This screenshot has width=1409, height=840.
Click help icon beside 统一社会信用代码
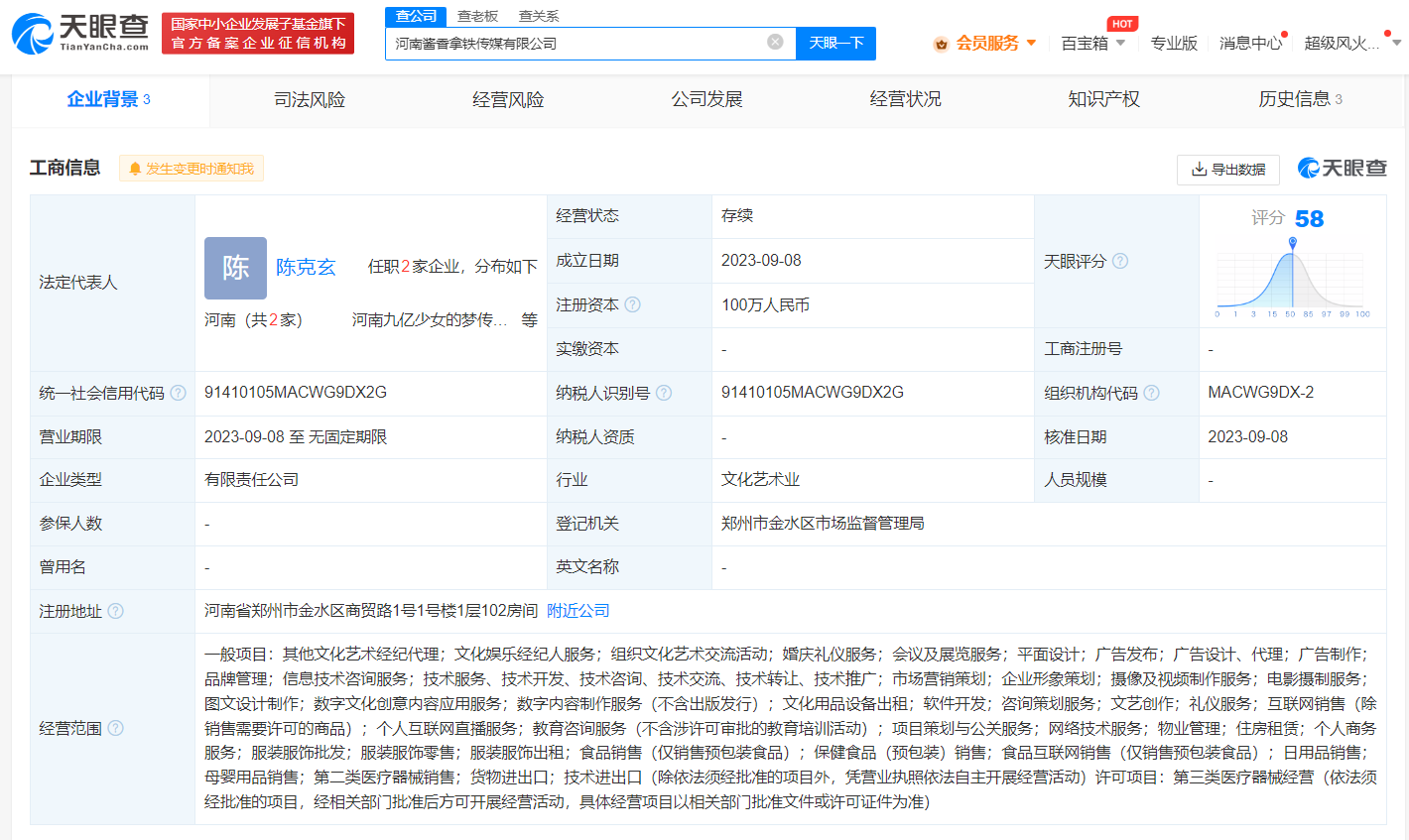click(179, 393)
